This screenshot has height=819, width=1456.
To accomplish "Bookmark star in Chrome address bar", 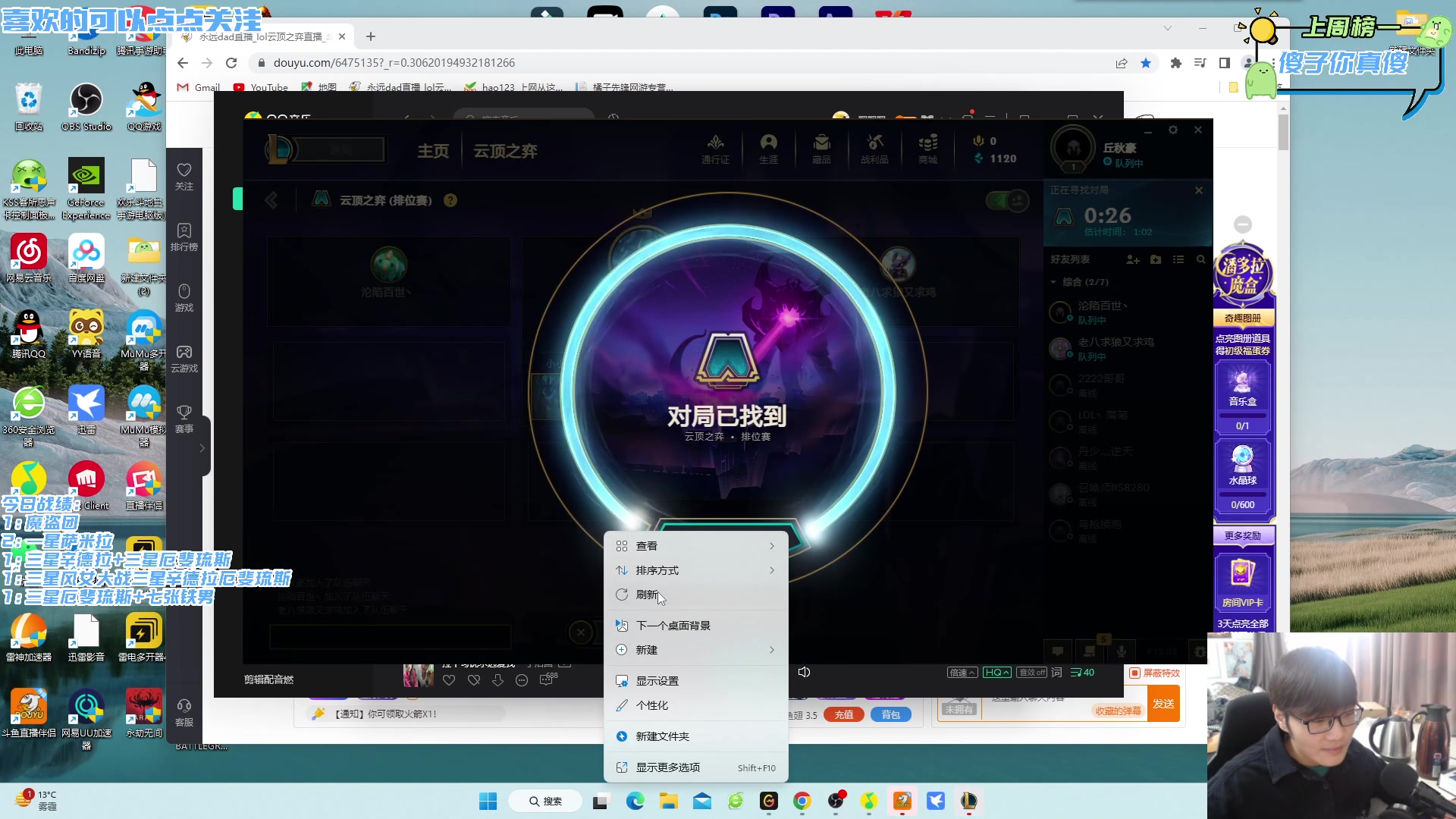I will tap(1146, 63).
